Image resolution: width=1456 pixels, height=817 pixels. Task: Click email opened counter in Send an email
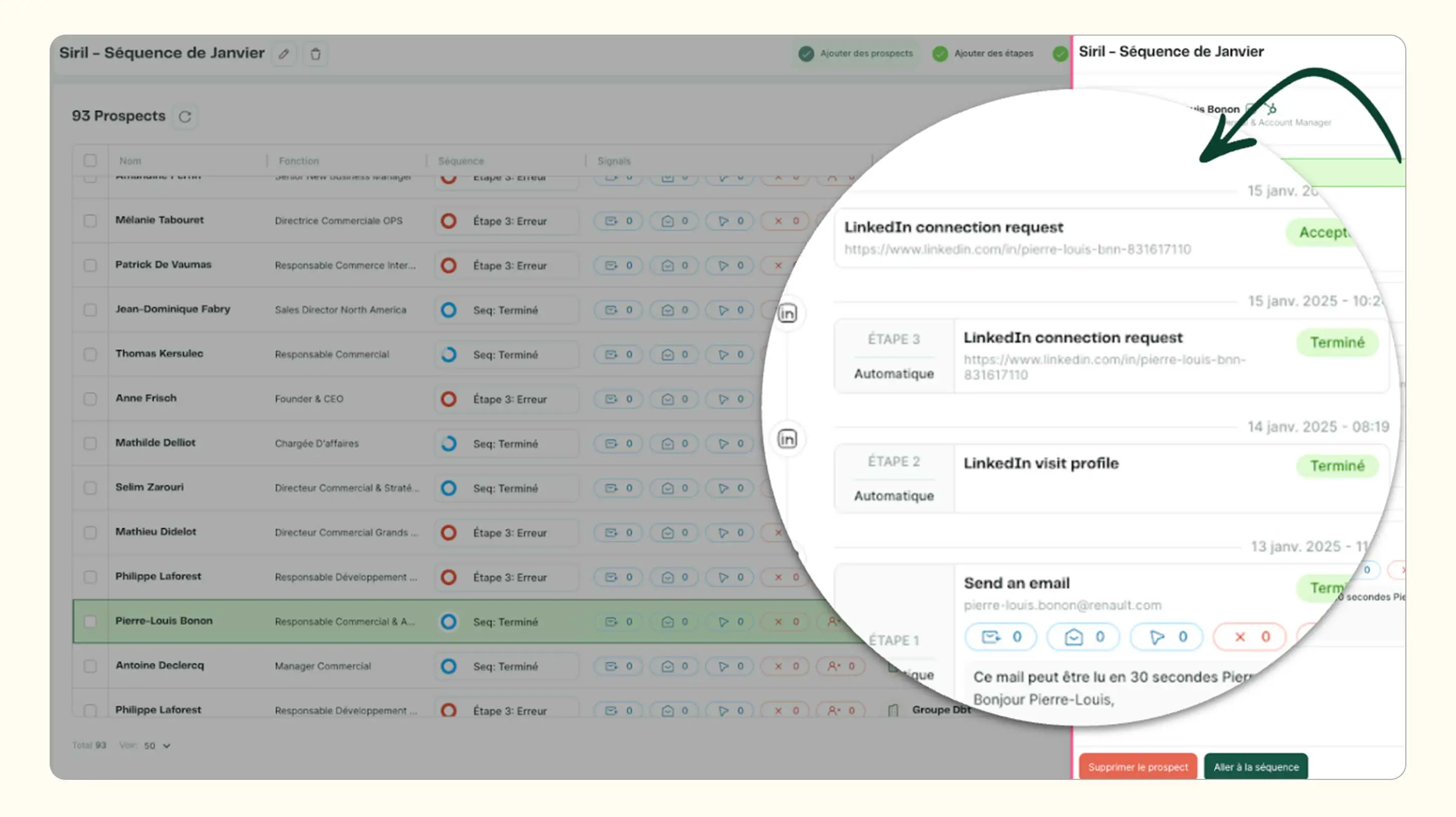(x=1083, y=637)
